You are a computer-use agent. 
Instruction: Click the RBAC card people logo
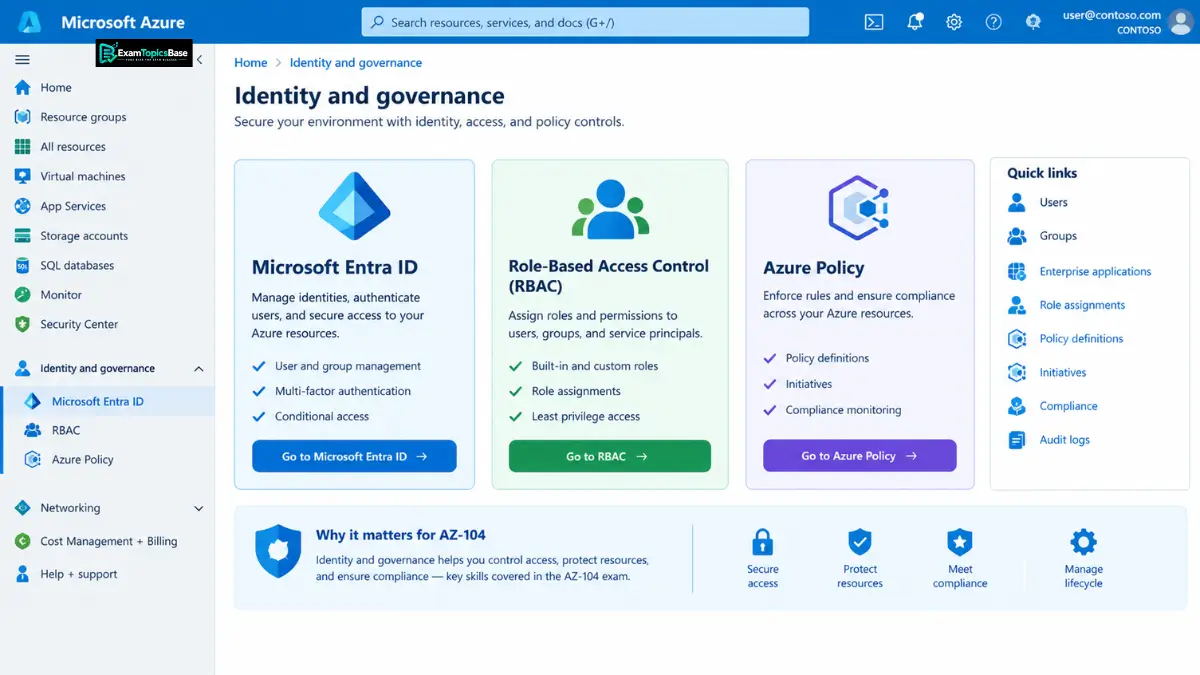click(x=610, y=208)
